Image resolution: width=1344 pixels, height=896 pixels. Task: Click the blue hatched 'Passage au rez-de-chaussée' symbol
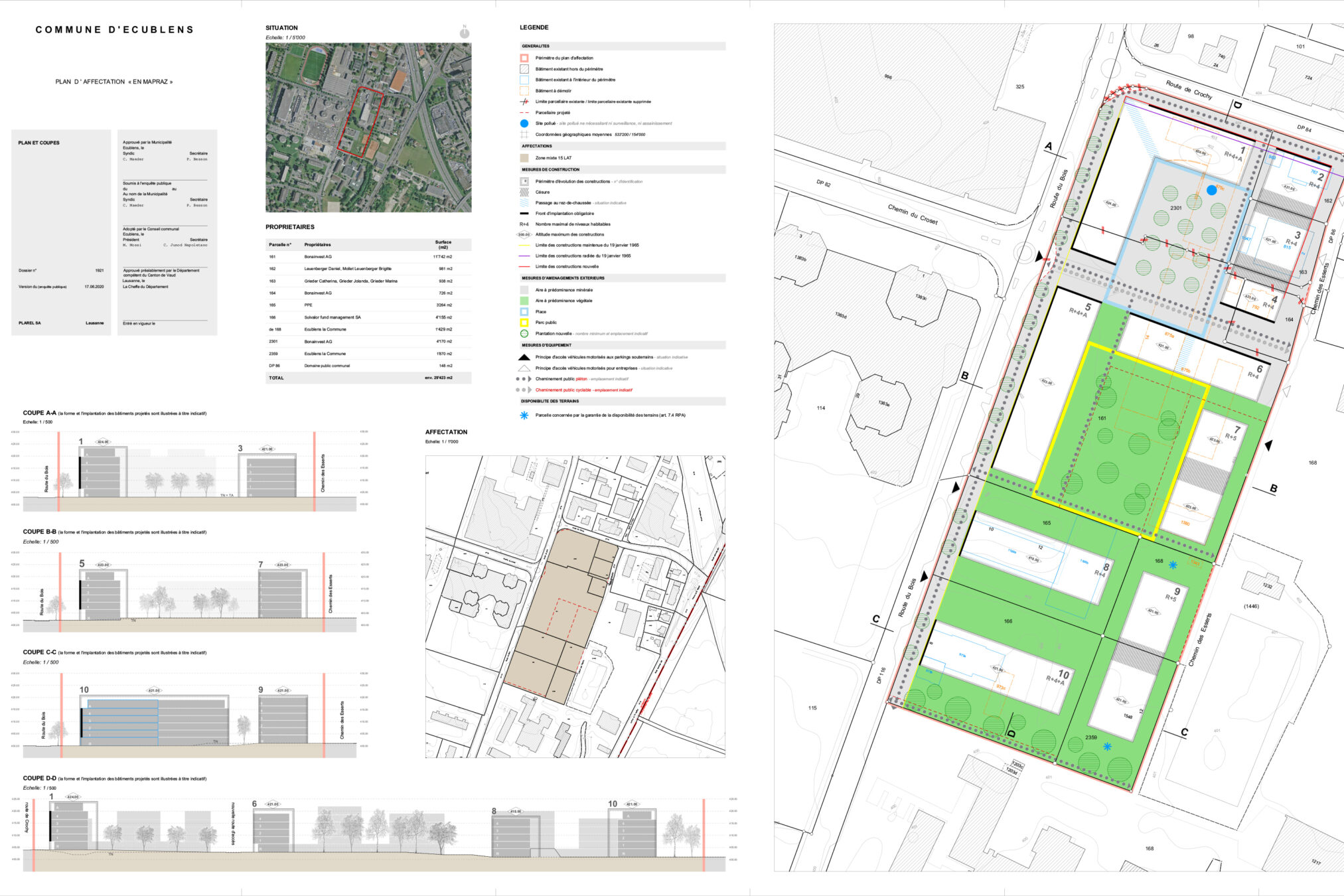coord(524,202)
